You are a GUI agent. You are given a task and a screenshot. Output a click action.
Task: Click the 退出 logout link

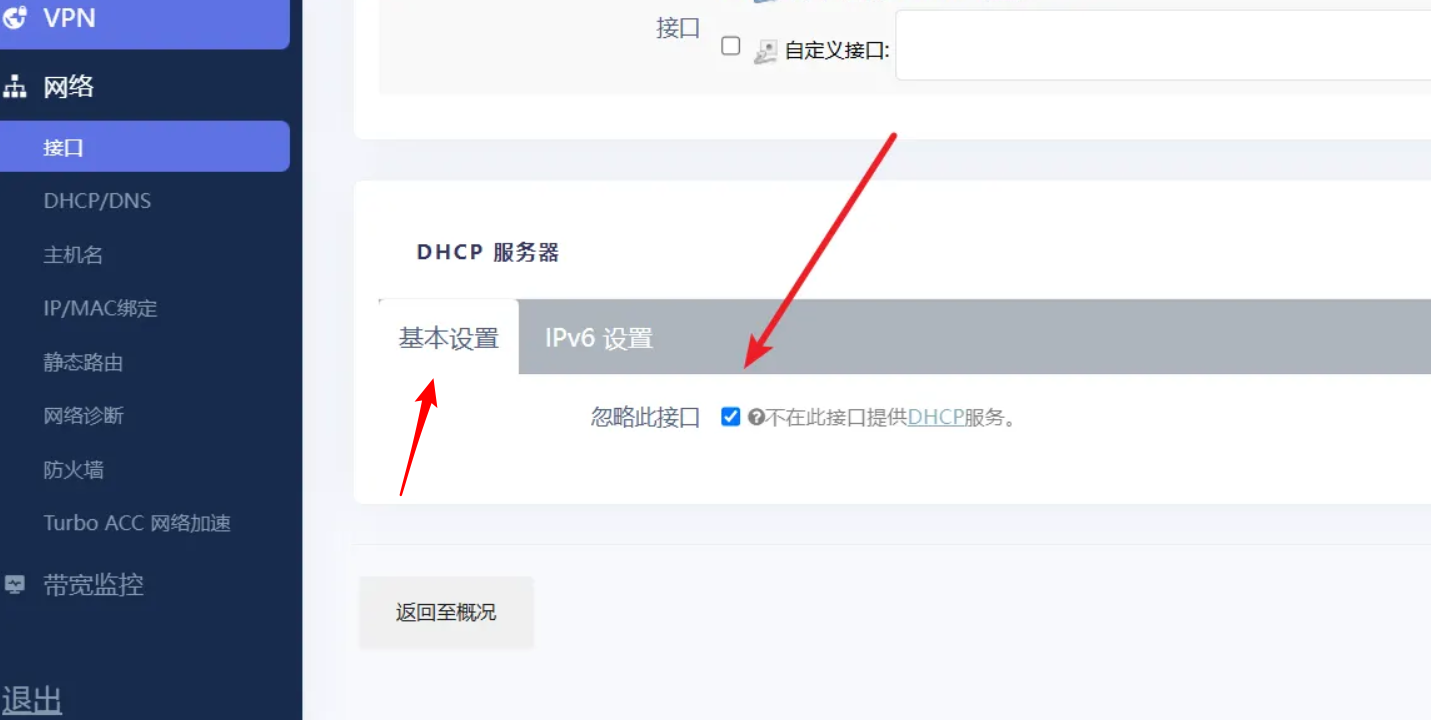(32, 700)
